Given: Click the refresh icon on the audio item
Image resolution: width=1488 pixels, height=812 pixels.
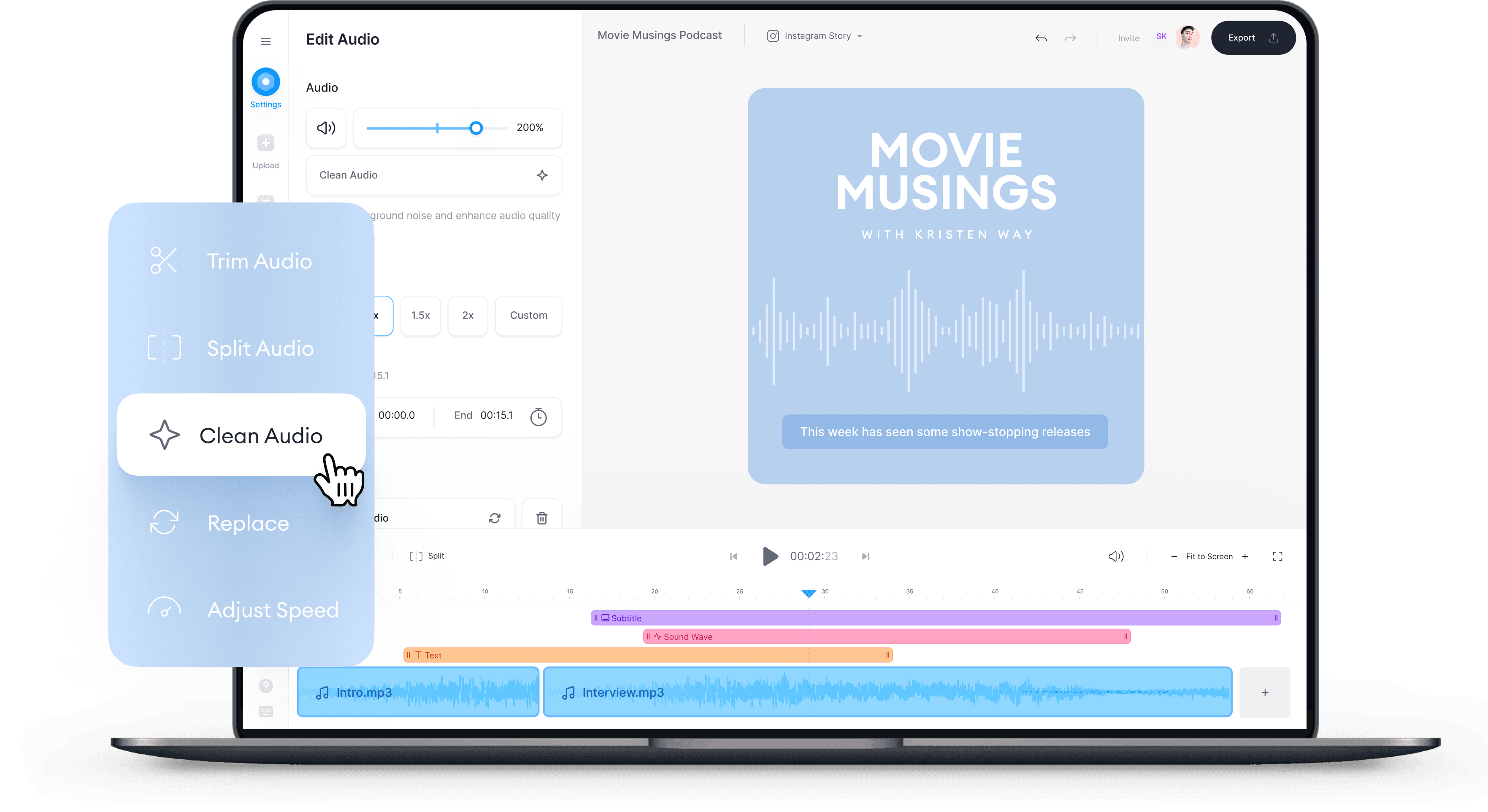Looking at the screenshot, I should (x=495, y=518).
